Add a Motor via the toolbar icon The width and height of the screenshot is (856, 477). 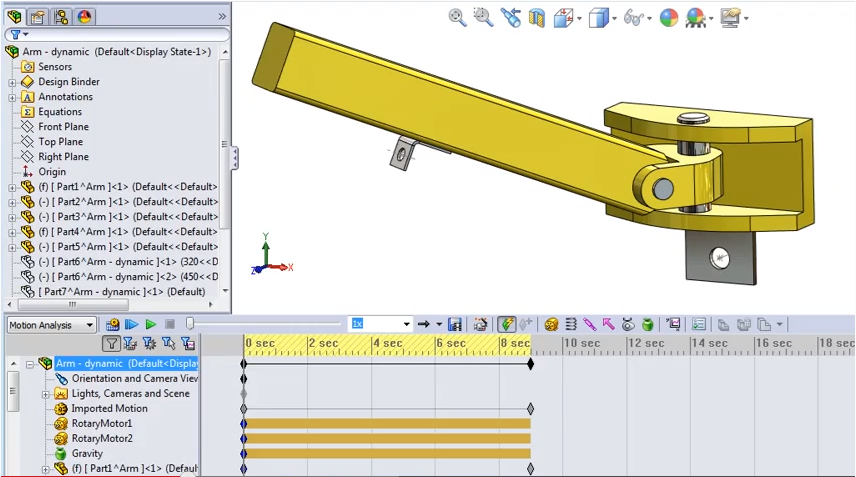pos(551,325)
